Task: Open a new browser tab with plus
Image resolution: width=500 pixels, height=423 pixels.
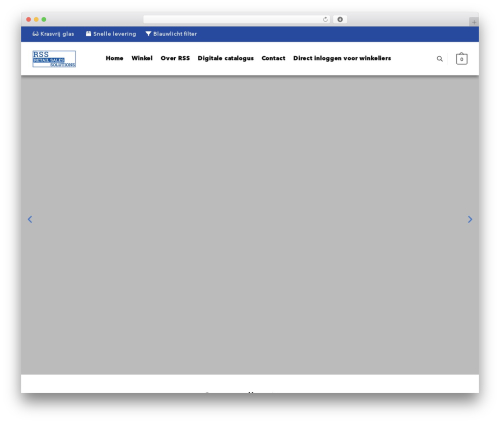Action: click(x=474, y=22)
